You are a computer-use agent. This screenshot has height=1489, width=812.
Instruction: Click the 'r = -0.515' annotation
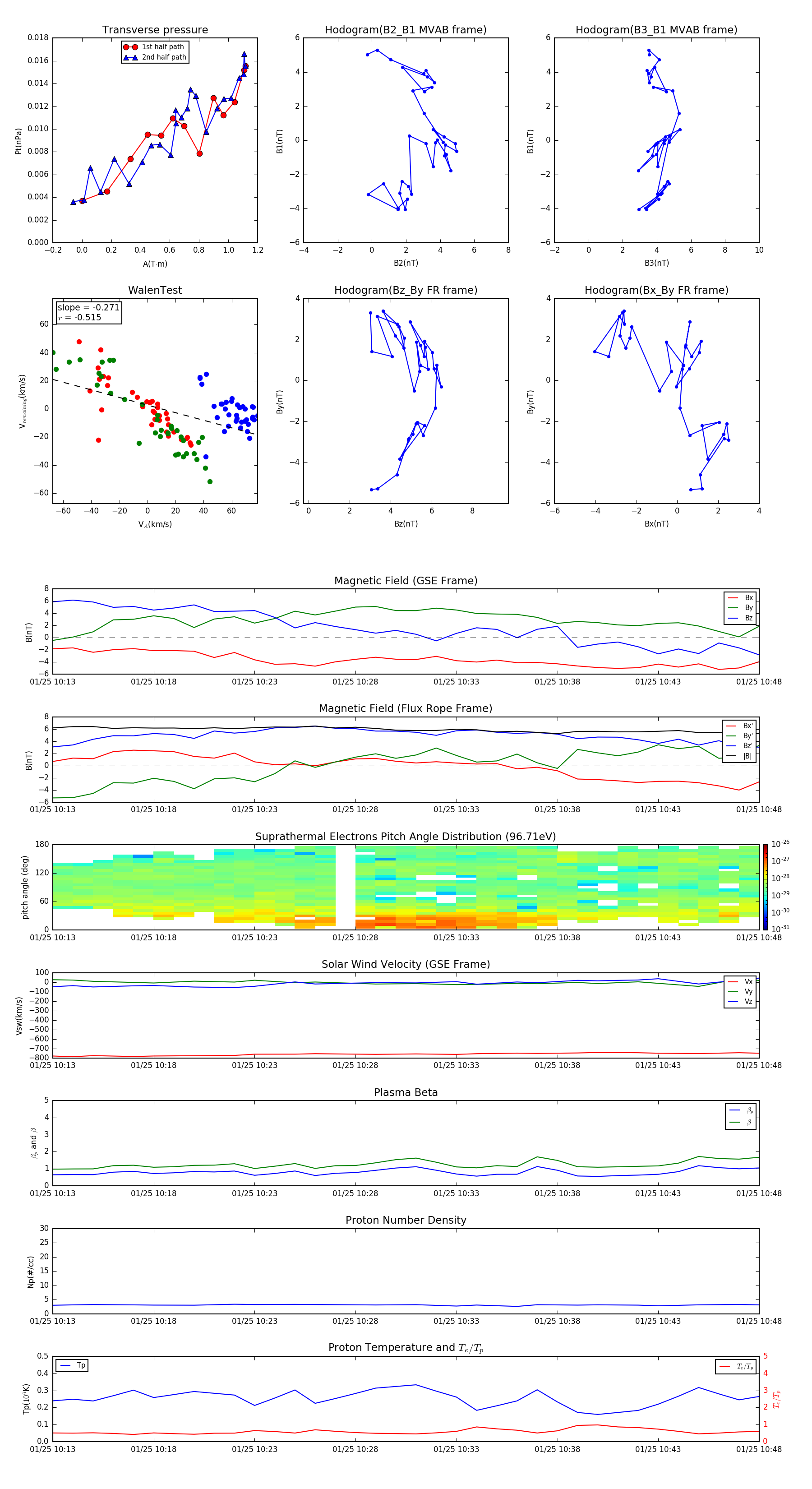click(80, 317)
